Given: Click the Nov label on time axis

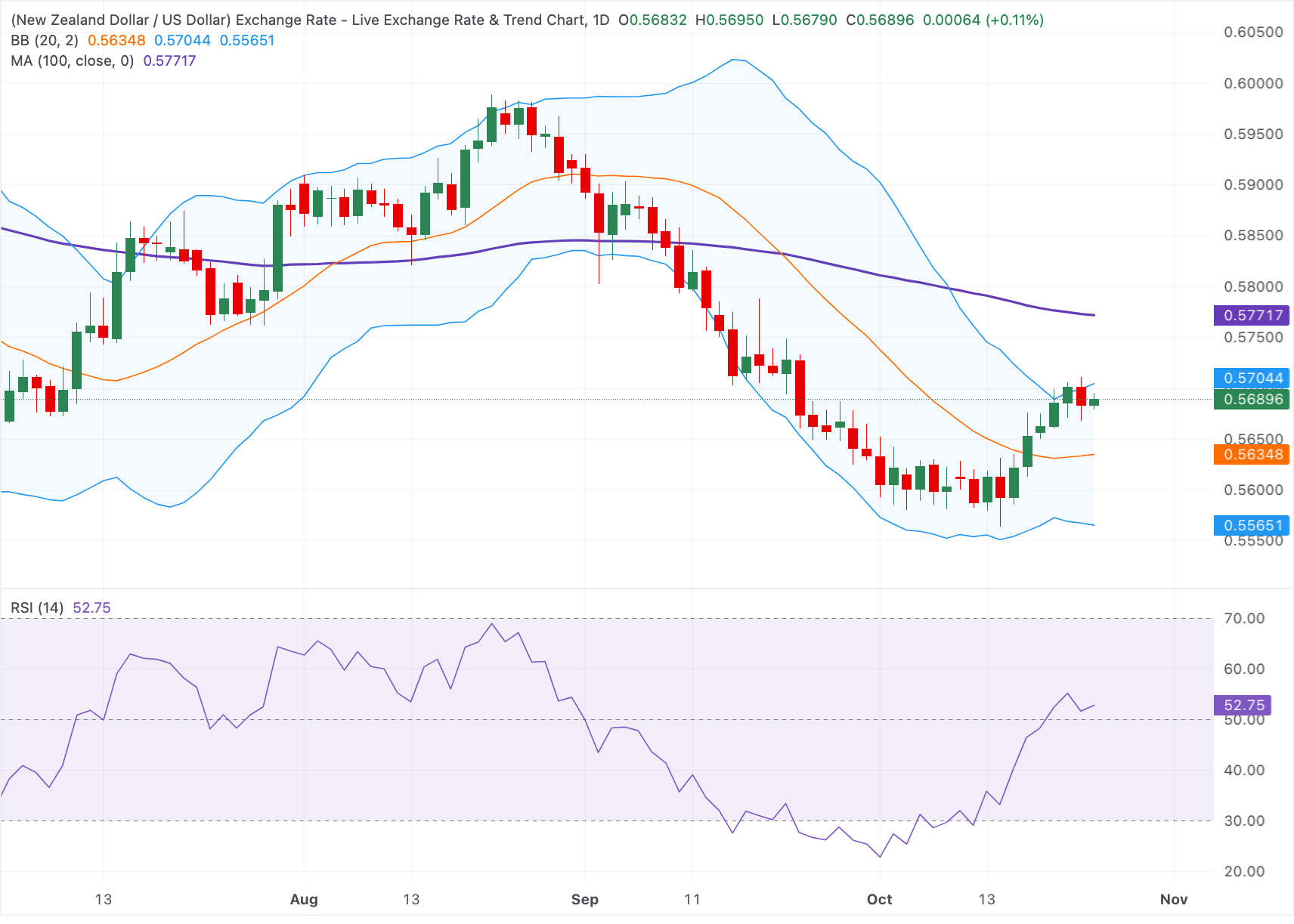Looking at the screenshot, I should 1174,899.
